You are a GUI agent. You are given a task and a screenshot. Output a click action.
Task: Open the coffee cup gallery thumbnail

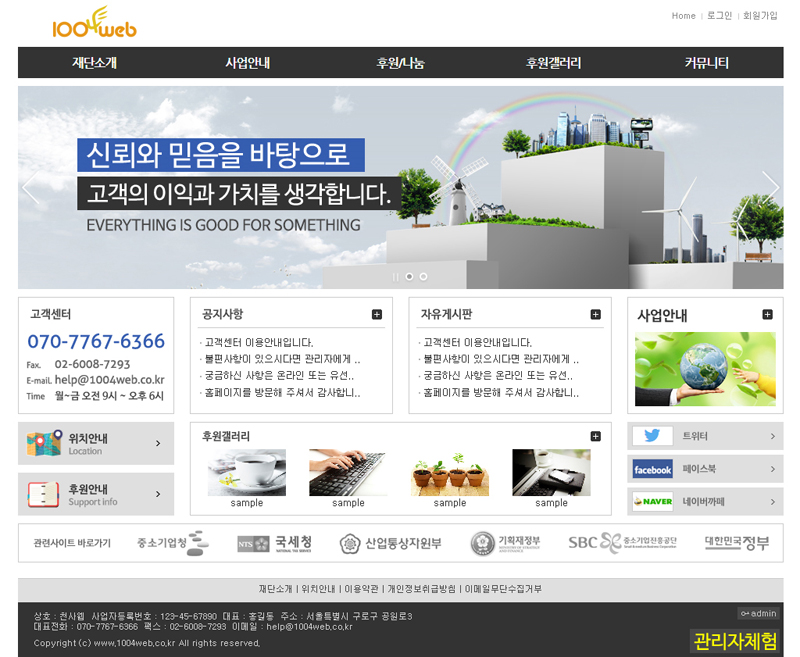[x=246, y=472]
